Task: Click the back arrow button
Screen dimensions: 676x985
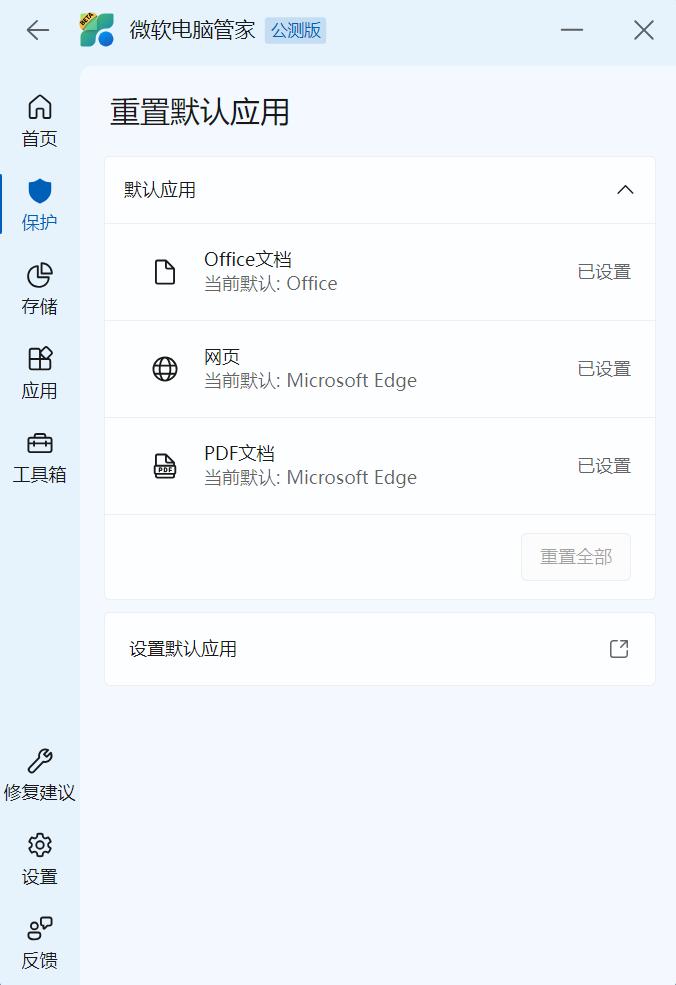Action: 37,30
